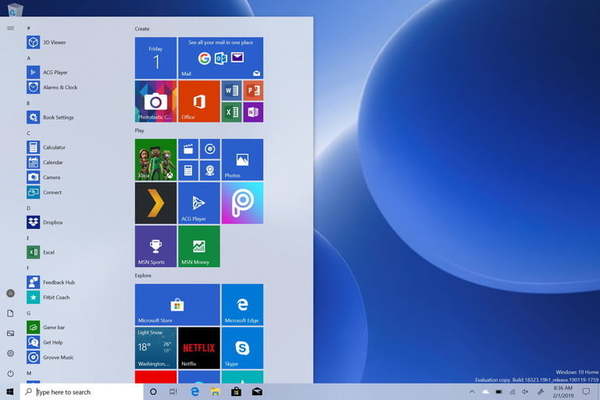Open the Connect app
The height and width of the screenshot is (400, 600).
[x=44, y=192]
